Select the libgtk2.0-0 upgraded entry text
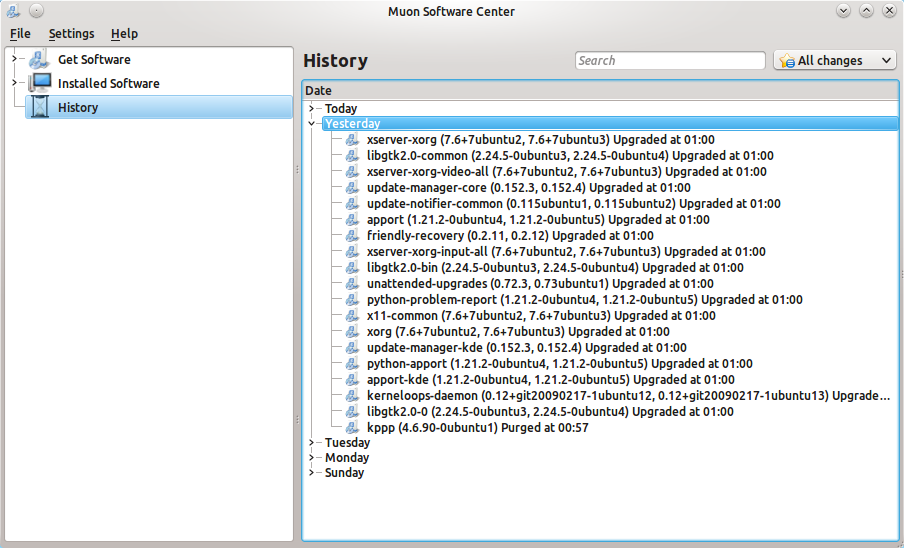The height and width of the screenshot is (548, 904). [550, 412]
